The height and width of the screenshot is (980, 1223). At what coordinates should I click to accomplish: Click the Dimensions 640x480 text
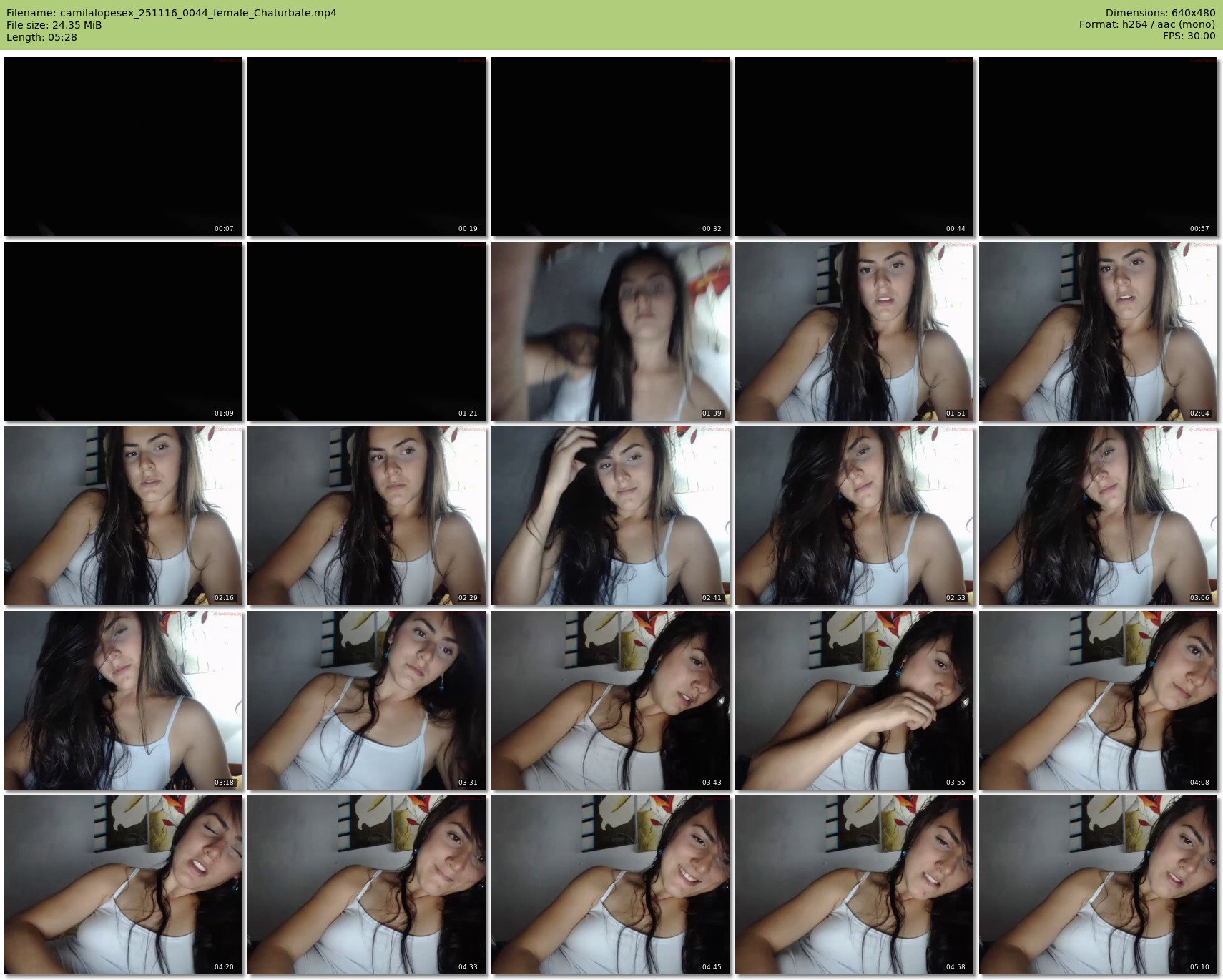point(1160,13)
